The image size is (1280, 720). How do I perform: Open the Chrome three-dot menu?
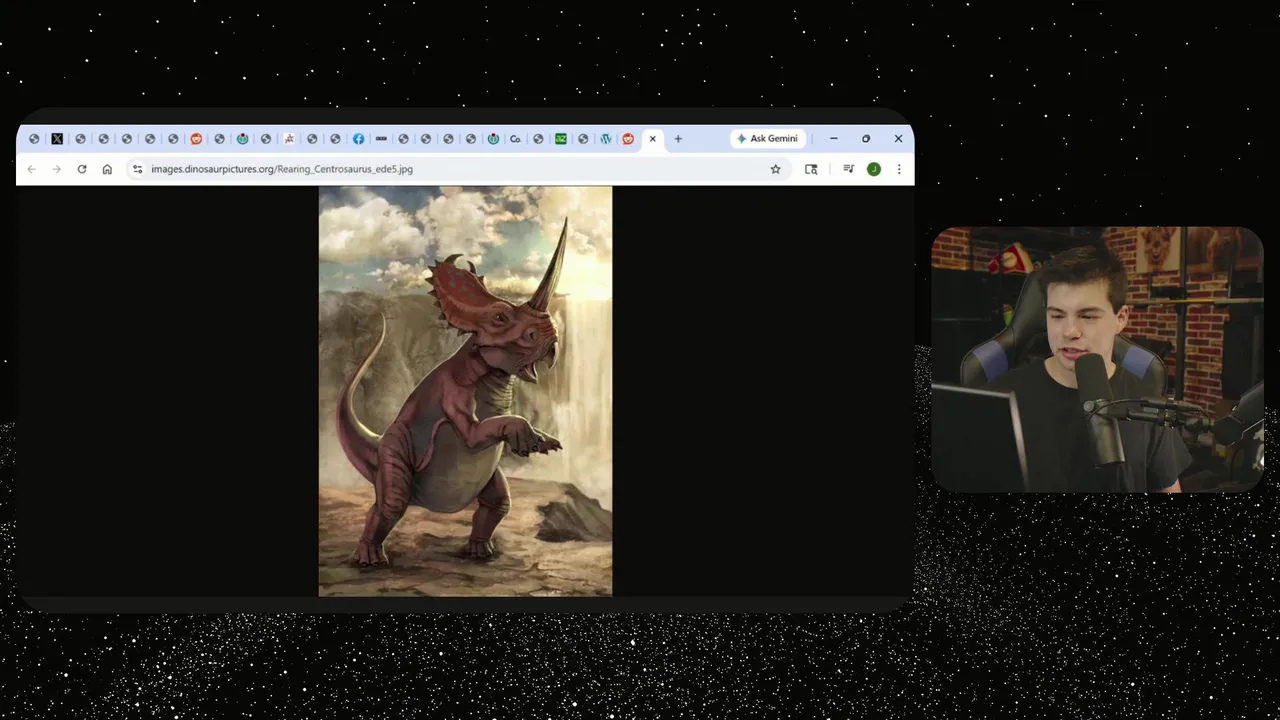coord(899,169)
